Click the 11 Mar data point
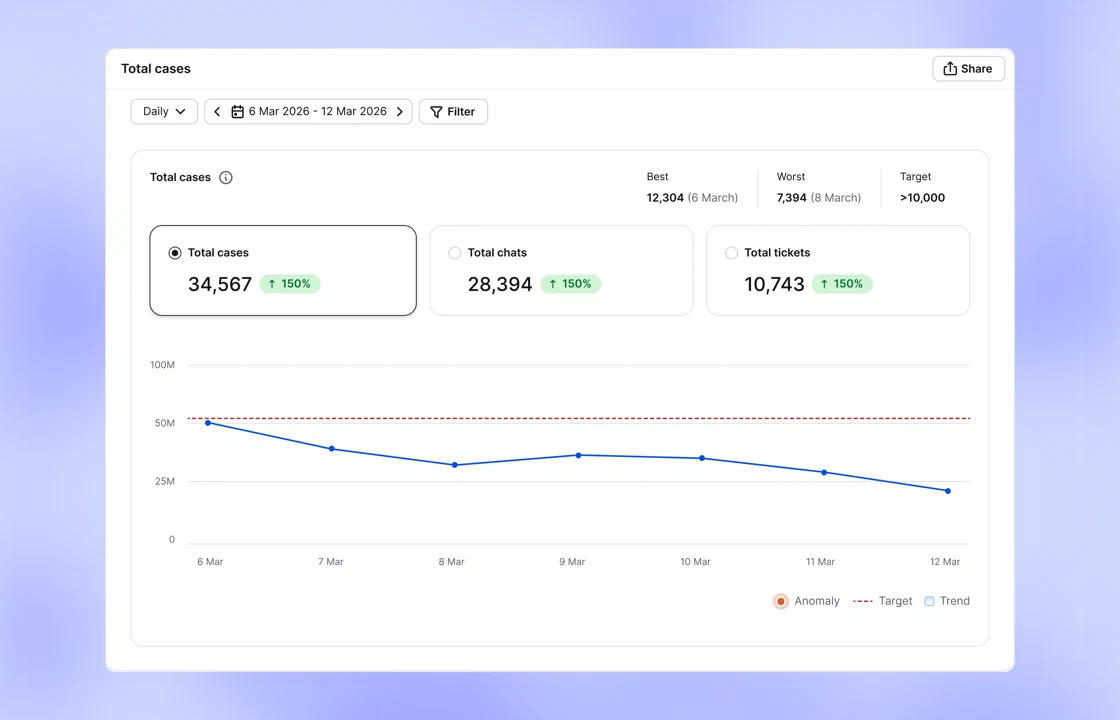This screenshot has width=1120, height=720. (824, 472)
